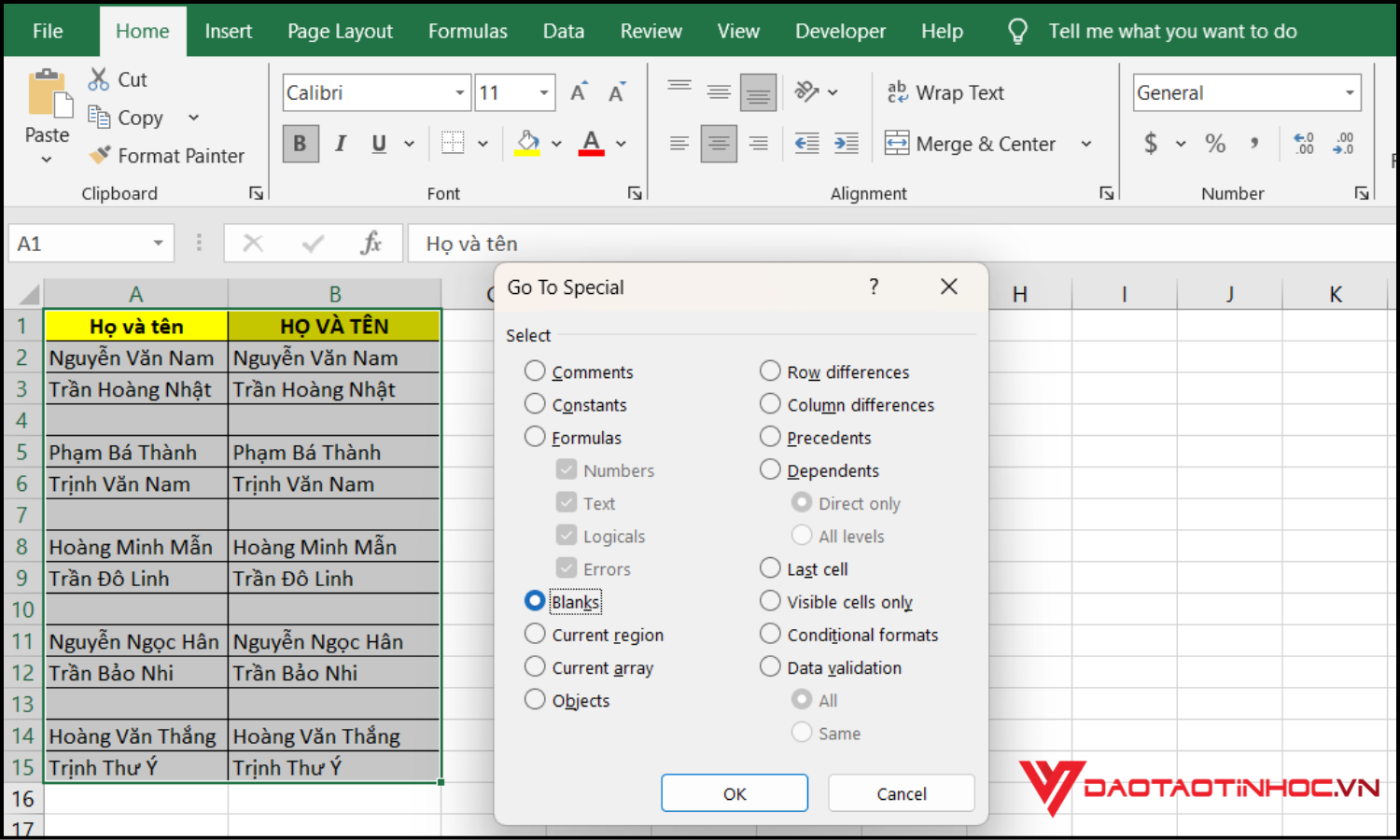Click the Bold formatting icon
1400x840 pixels.
tap(300, 144)
